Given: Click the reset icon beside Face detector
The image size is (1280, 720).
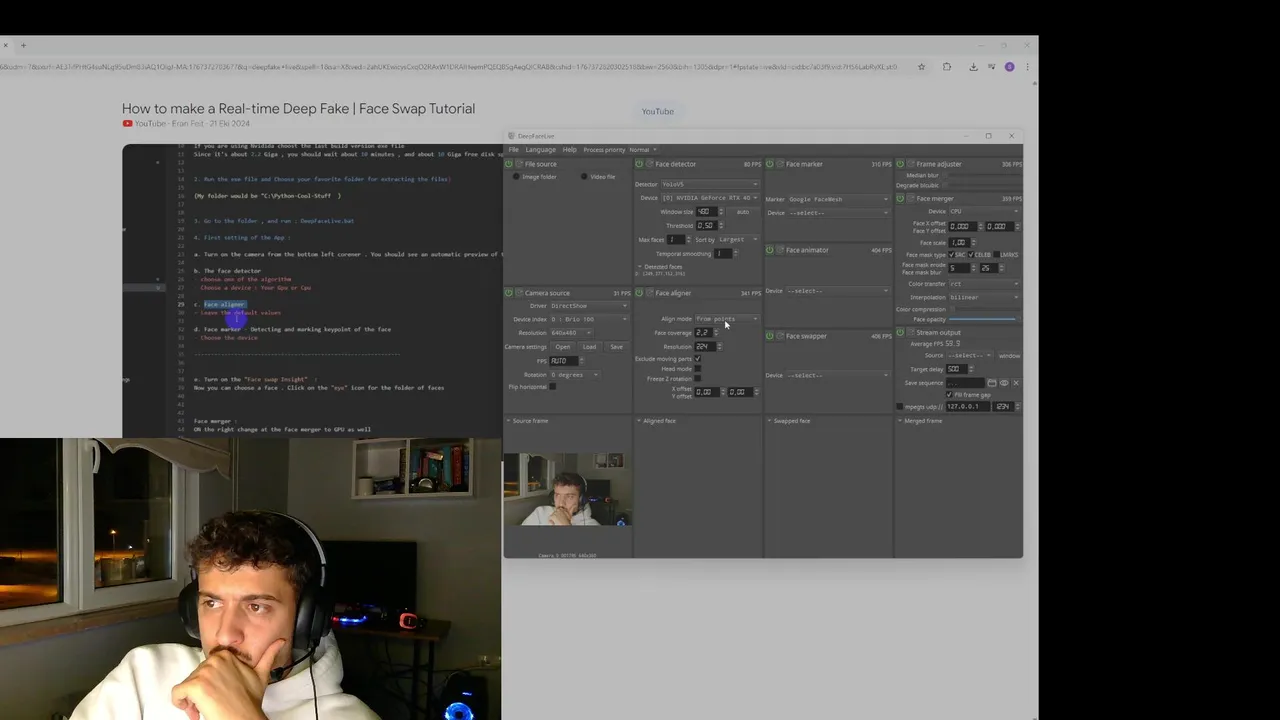Looking at the screenshot, I should pyautogui.click(x=649, y=164).
